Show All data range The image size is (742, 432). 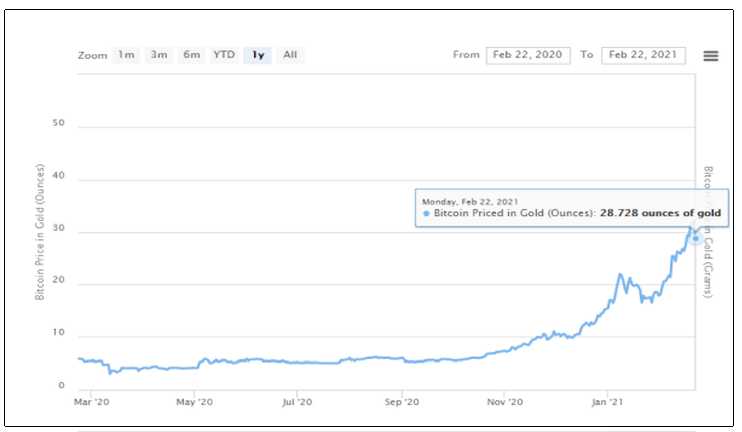tap(290, 55)
